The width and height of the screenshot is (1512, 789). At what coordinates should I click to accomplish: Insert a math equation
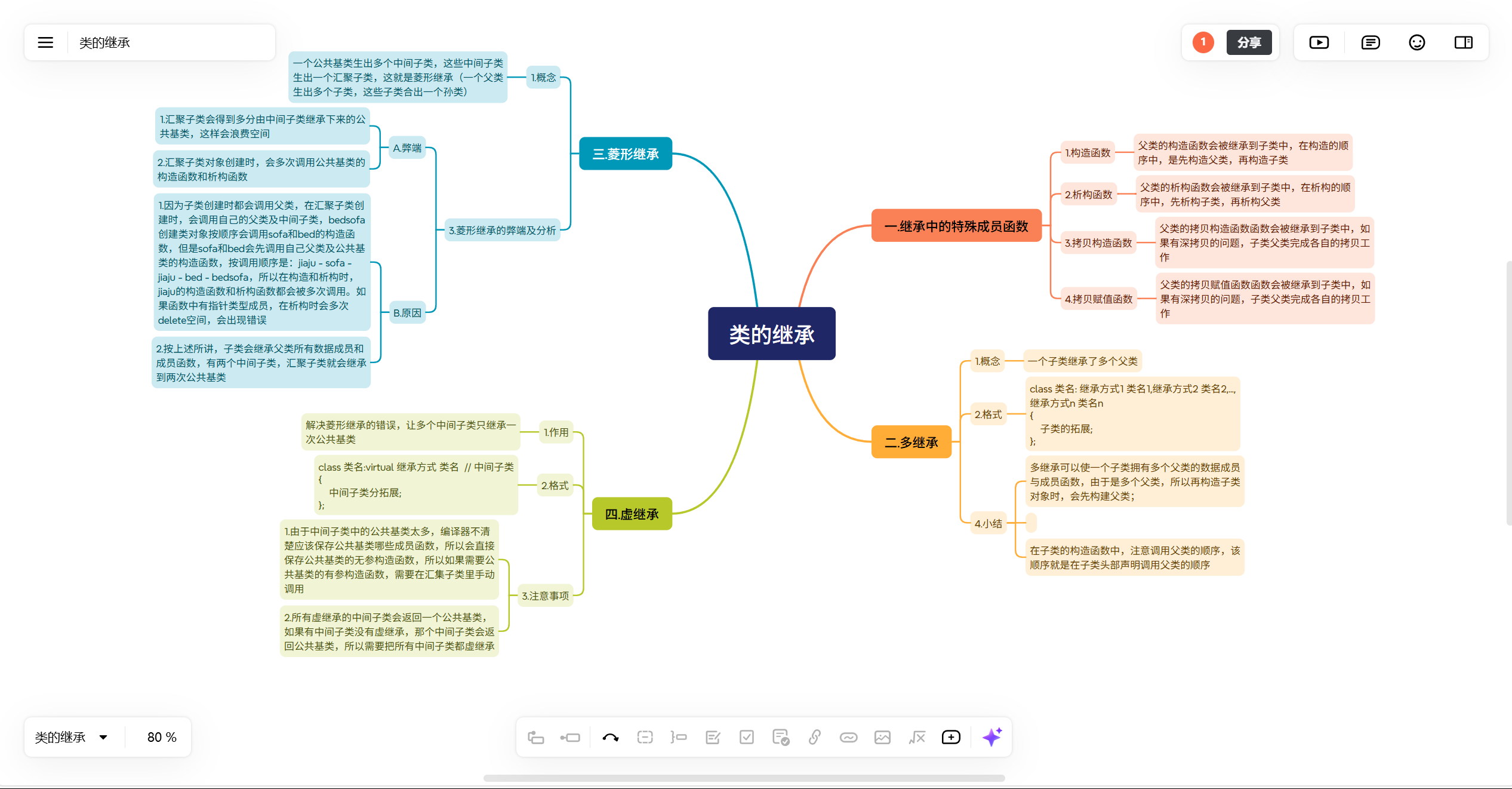coord(917,737)
